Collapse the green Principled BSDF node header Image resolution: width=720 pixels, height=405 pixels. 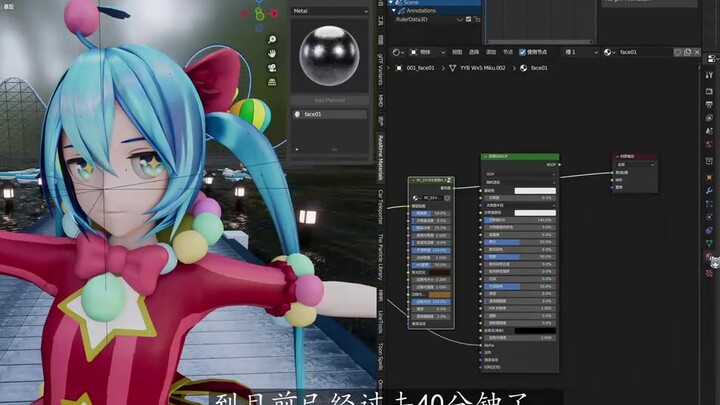click(x=486, y=157)
